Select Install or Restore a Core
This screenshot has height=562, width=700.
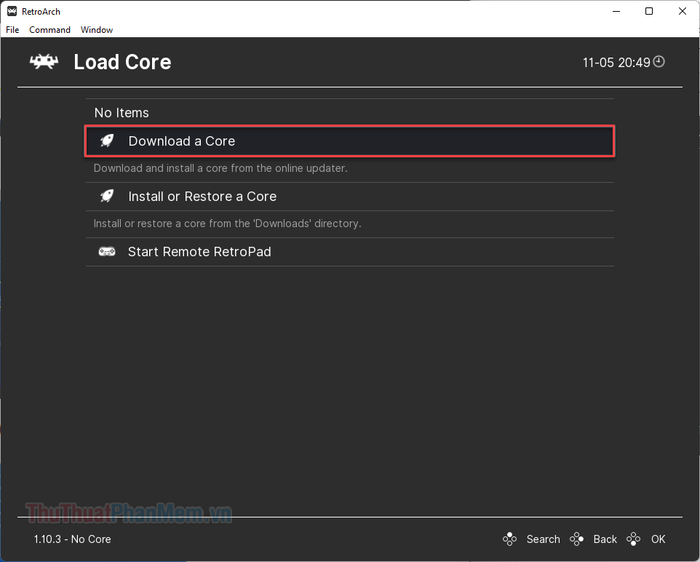pyautogui.click(x=350, y=196)
